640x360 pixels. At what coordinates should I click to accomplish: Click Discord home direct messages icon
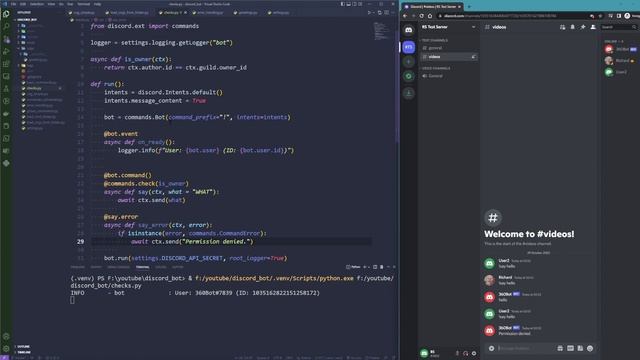(x=409, y=30)
